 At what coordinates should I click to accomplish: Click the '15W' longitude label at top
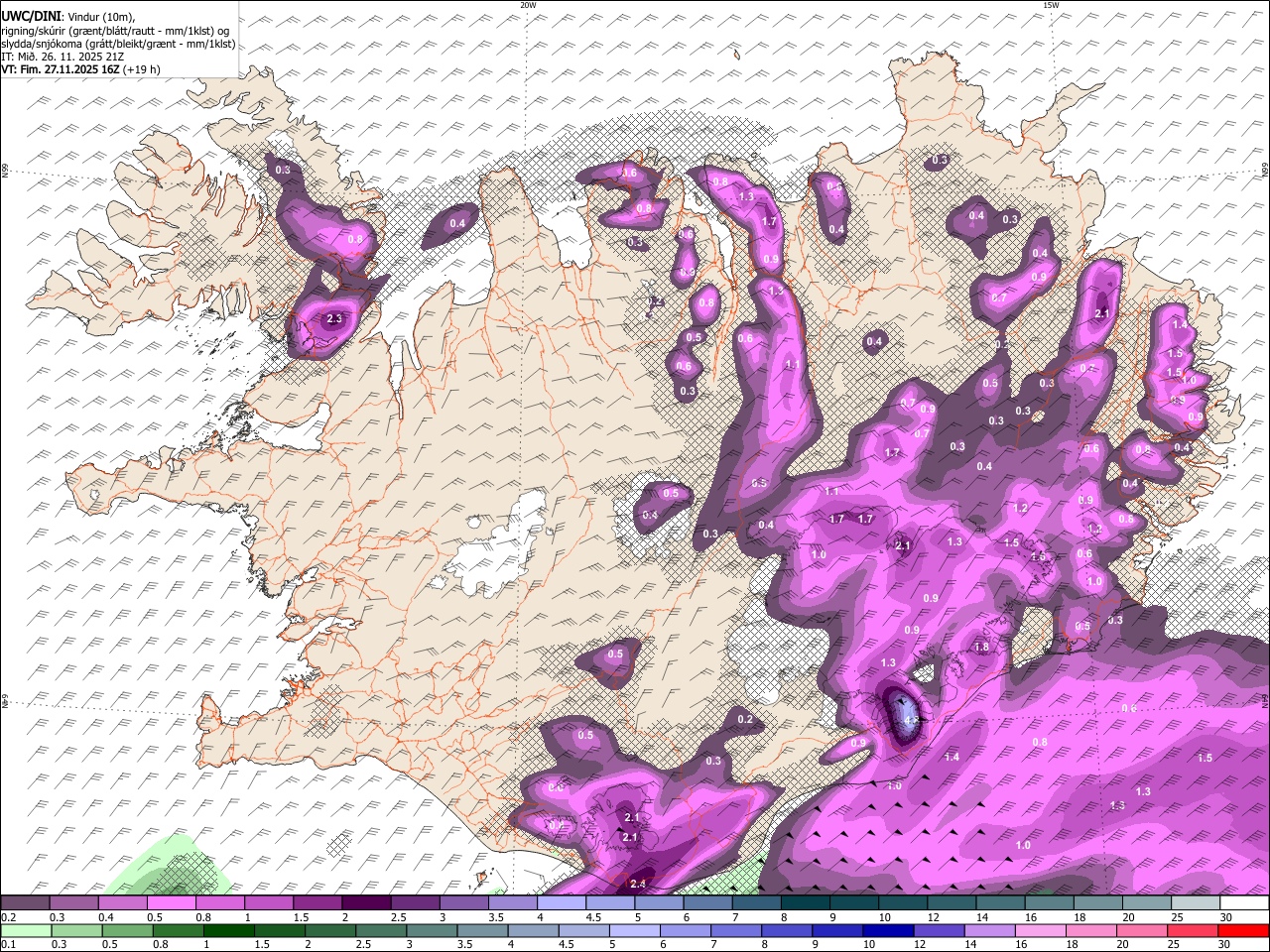(1051, 5)
